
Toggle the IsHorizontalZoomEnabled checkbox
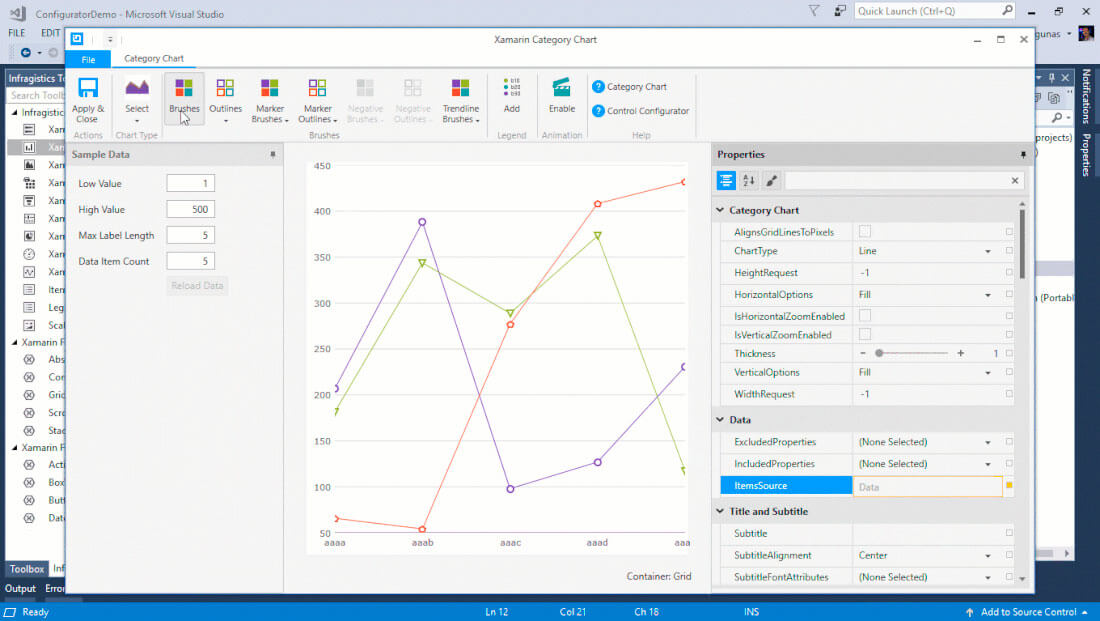(864, 316)
